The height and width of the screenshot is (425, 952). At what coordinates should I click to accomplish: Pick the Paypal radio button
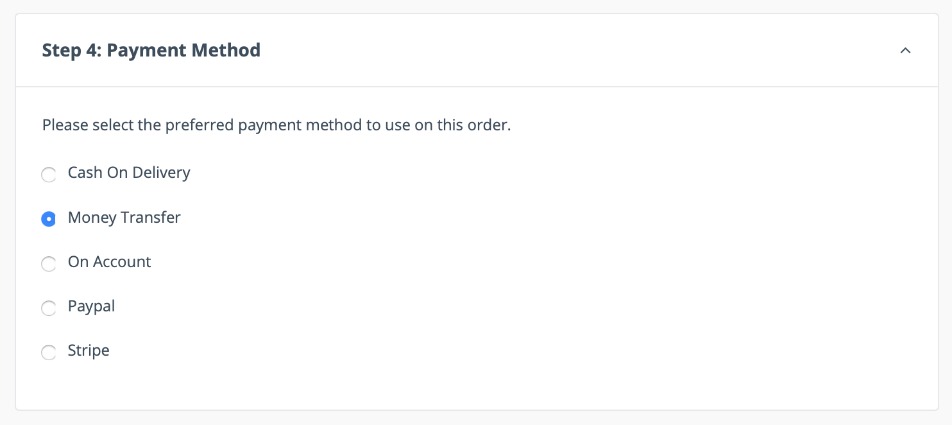click(48, 308)
